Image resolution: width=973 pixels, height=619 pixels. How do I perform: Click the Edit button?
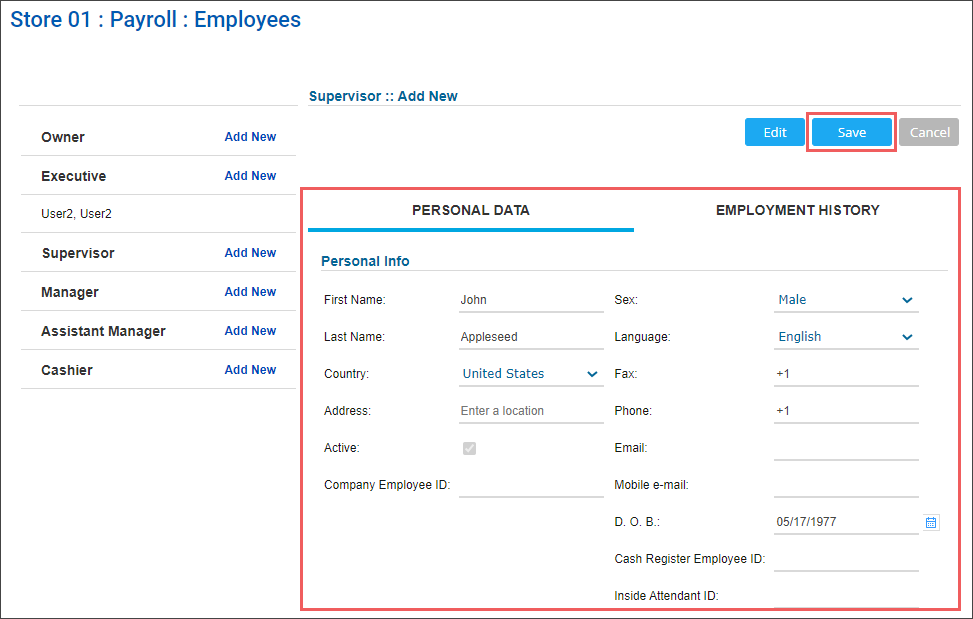pyautogui.click(x=774, y=132)
